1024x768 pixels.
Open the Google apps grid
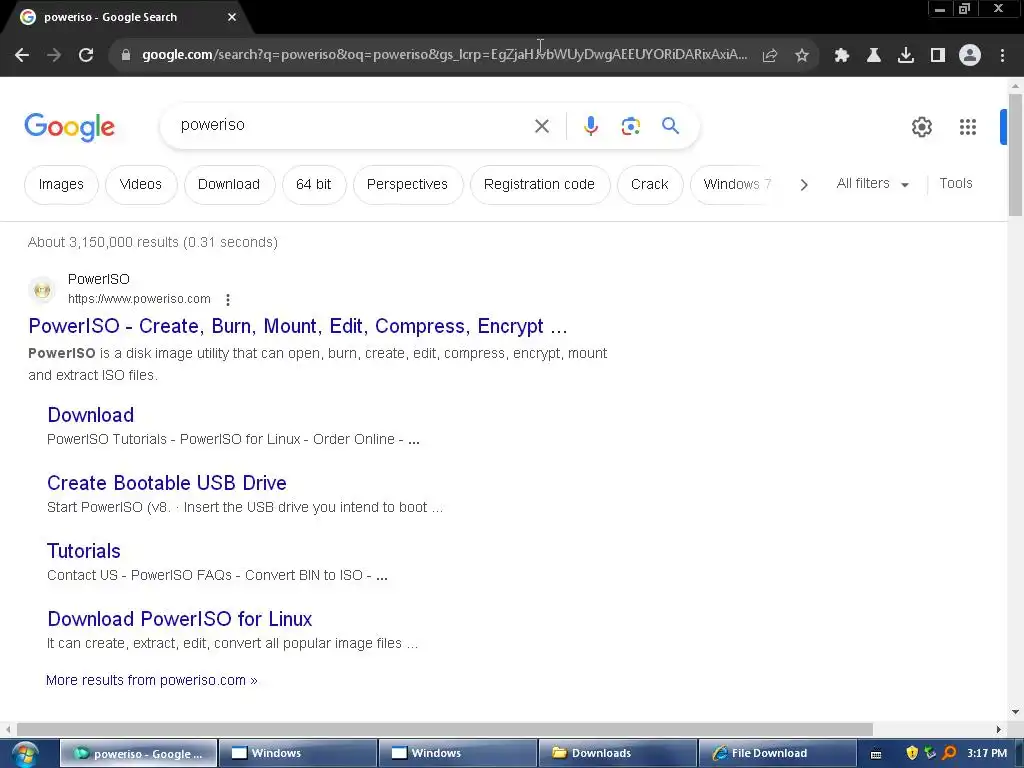click(x=968, y=127)
